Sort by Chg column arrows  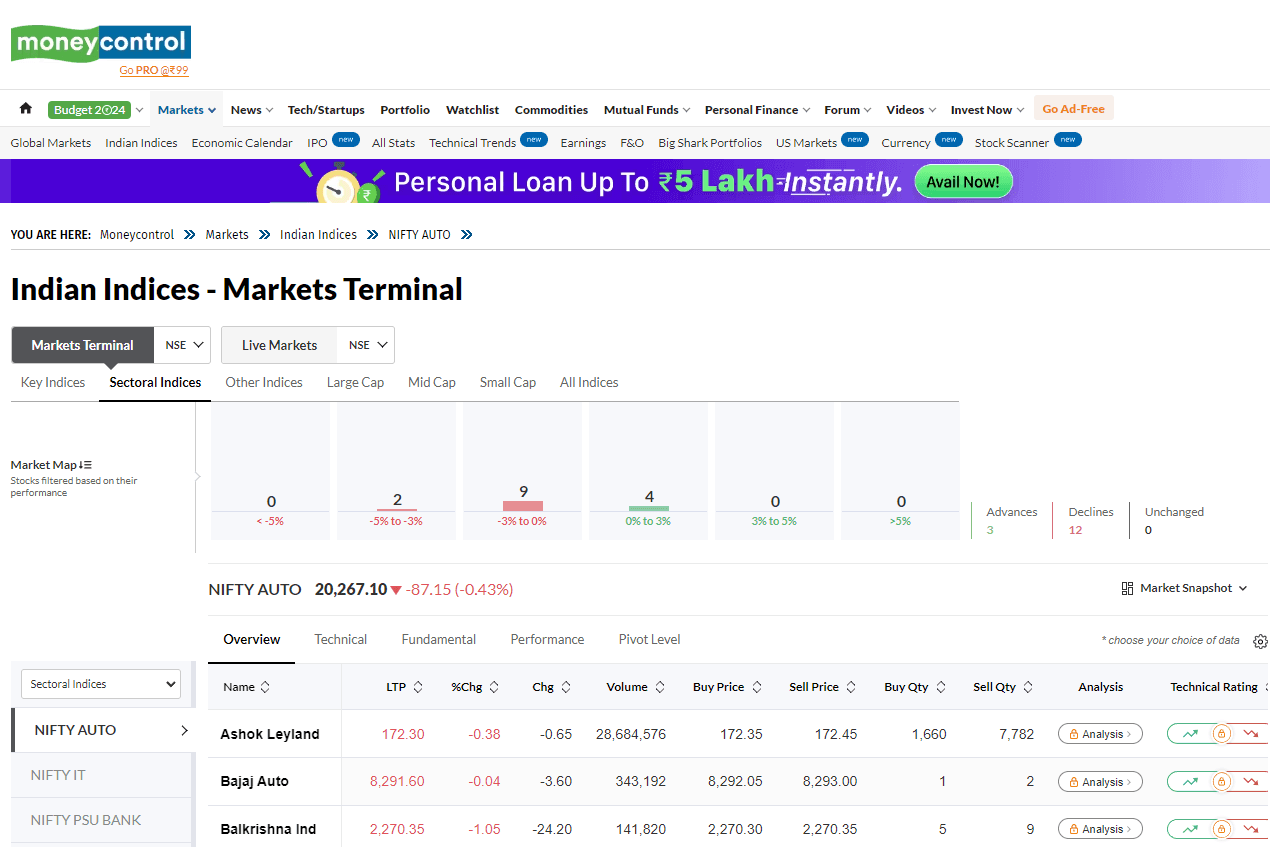566,687
